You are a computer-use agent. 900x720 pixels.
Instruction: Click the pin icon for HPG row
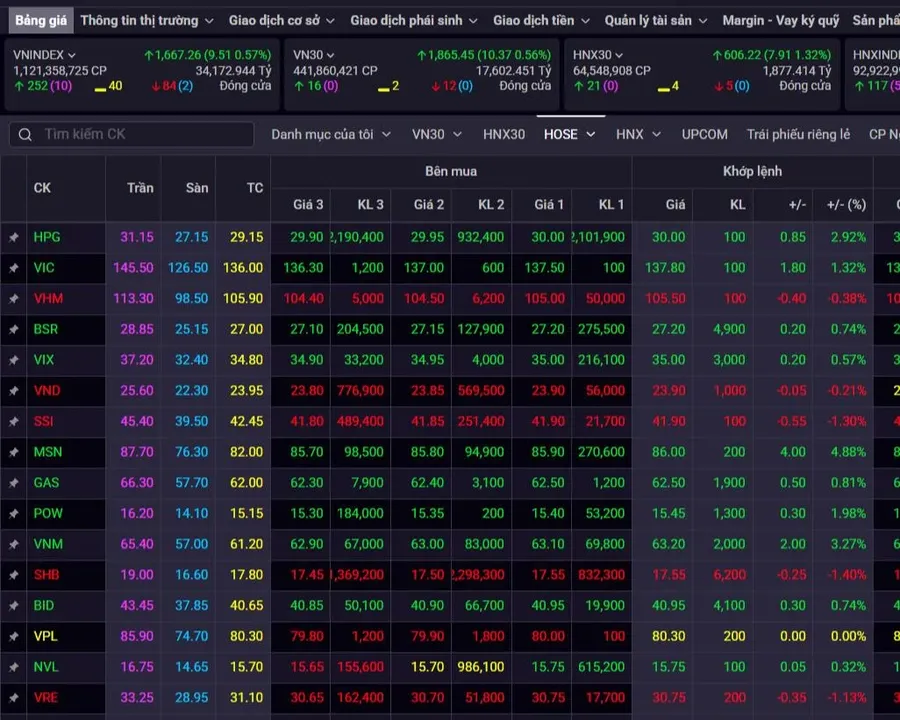click(13, 237)
